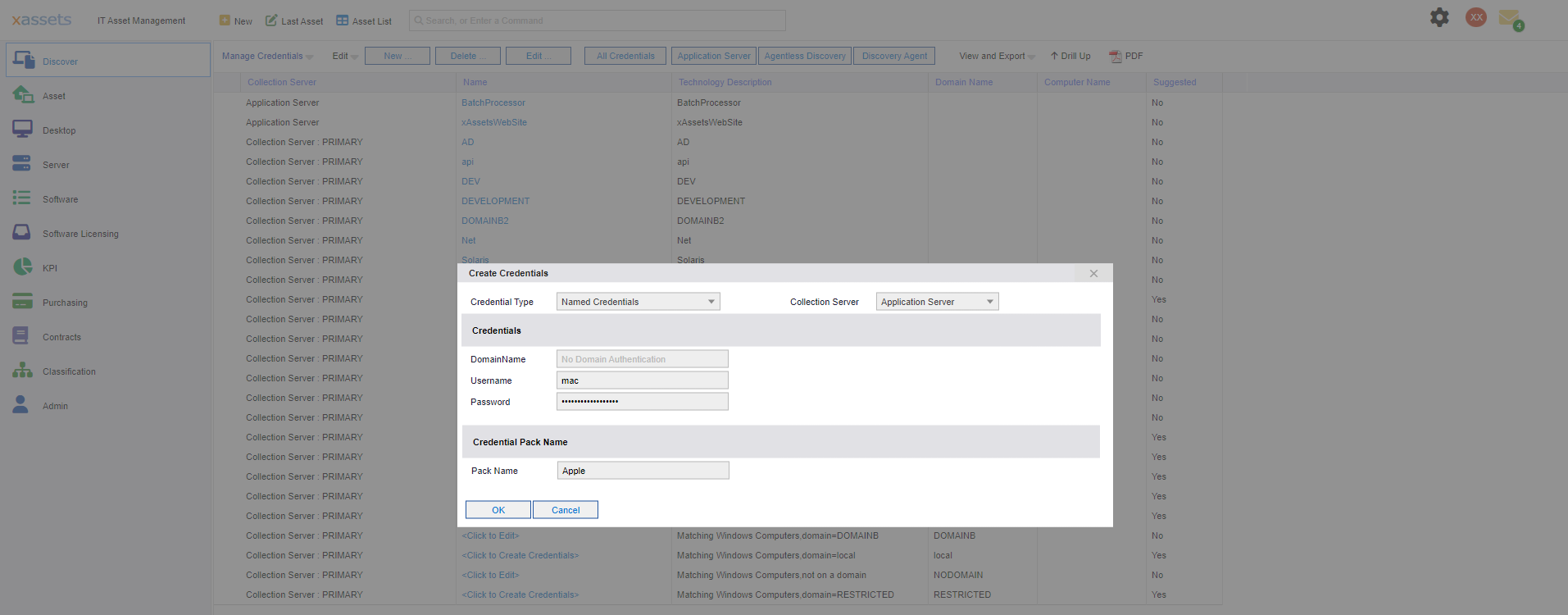Click the Username input field

point(642,380)
